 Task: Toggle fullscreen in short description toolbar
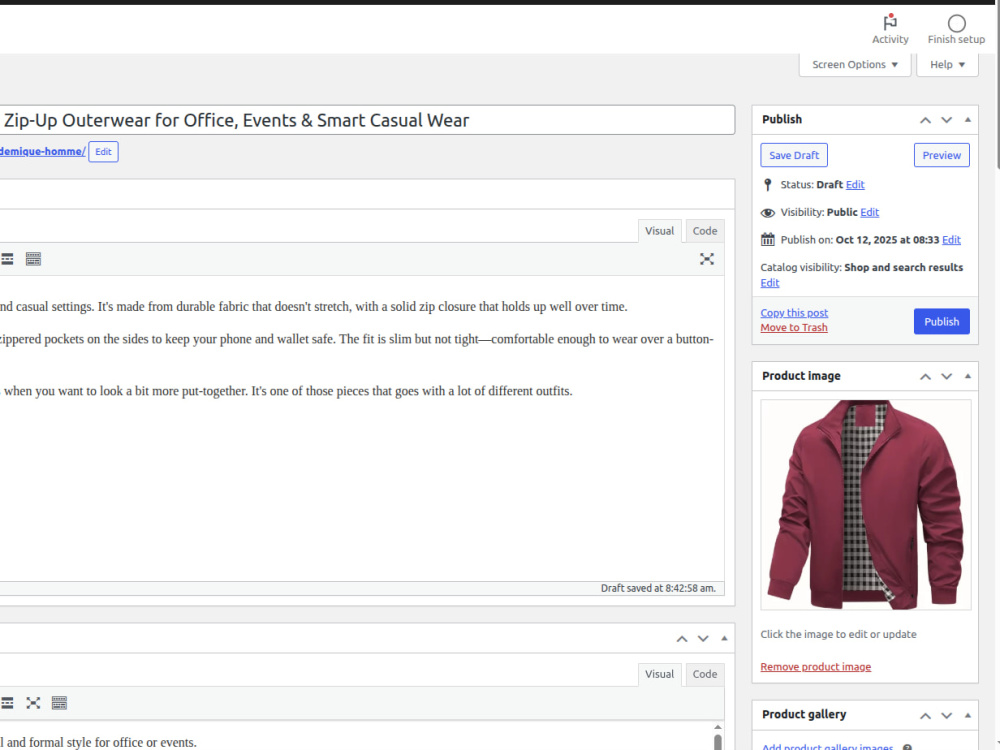tap(33, 703)
